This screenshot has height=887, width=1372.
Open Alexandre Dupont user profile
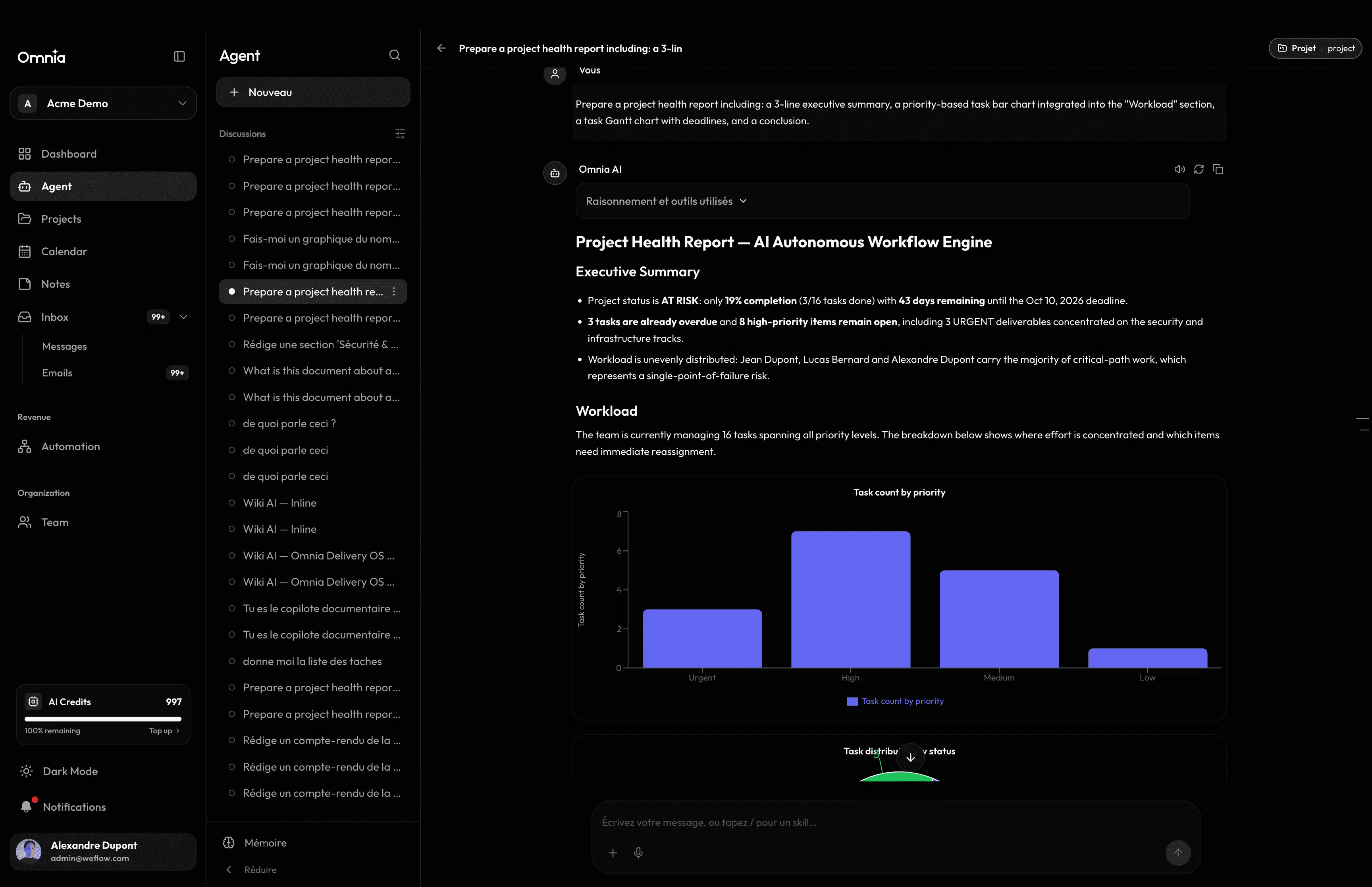click(x=103, y=851)
